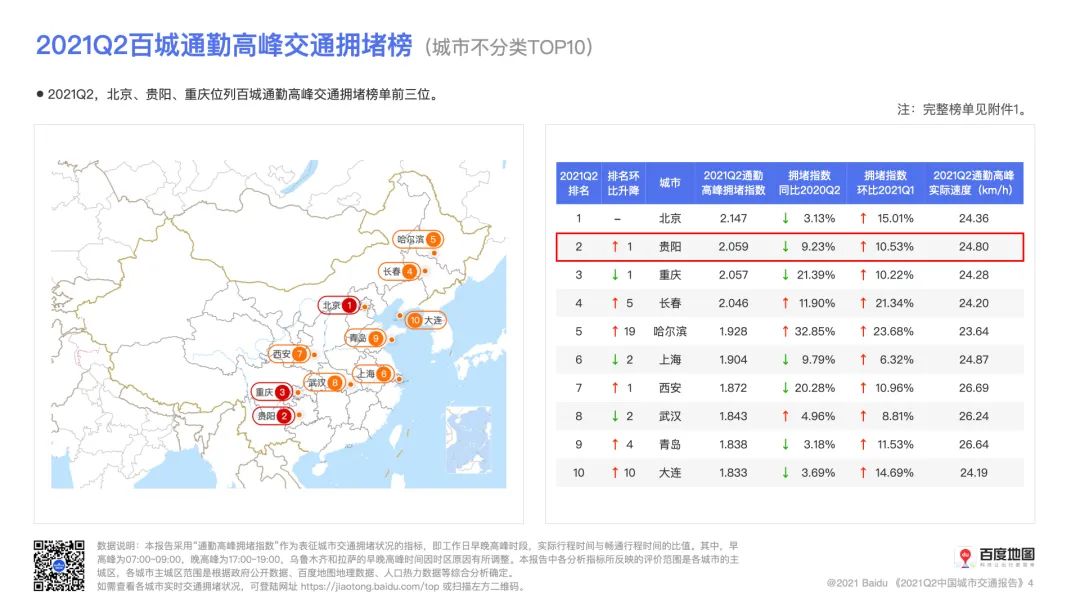Click the '百度地图' logo text
This screenshot has width=1080, height=608.
(1006, 554)
